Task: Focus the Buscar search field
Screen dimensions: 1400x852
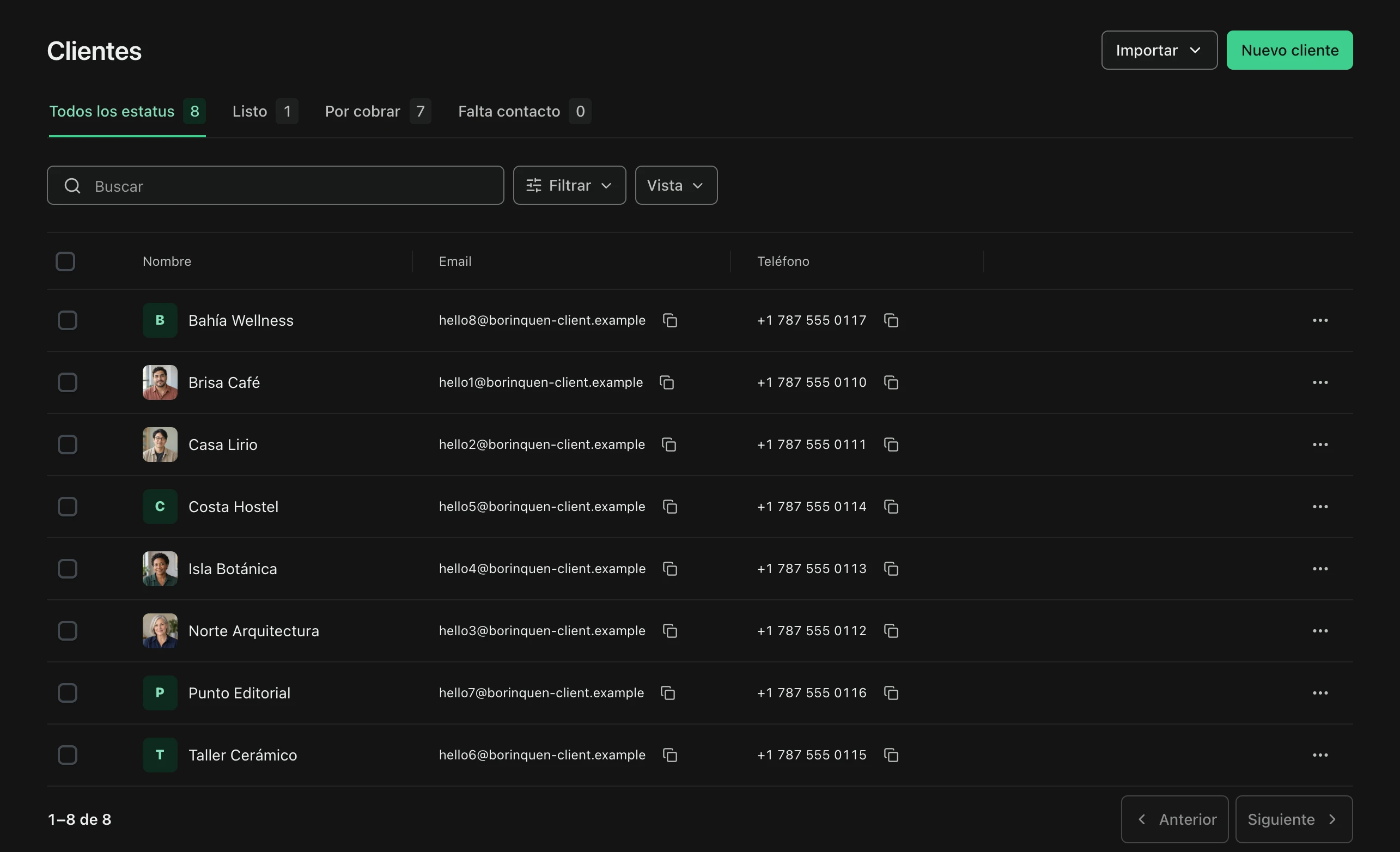Action: (x=276, y=185)
